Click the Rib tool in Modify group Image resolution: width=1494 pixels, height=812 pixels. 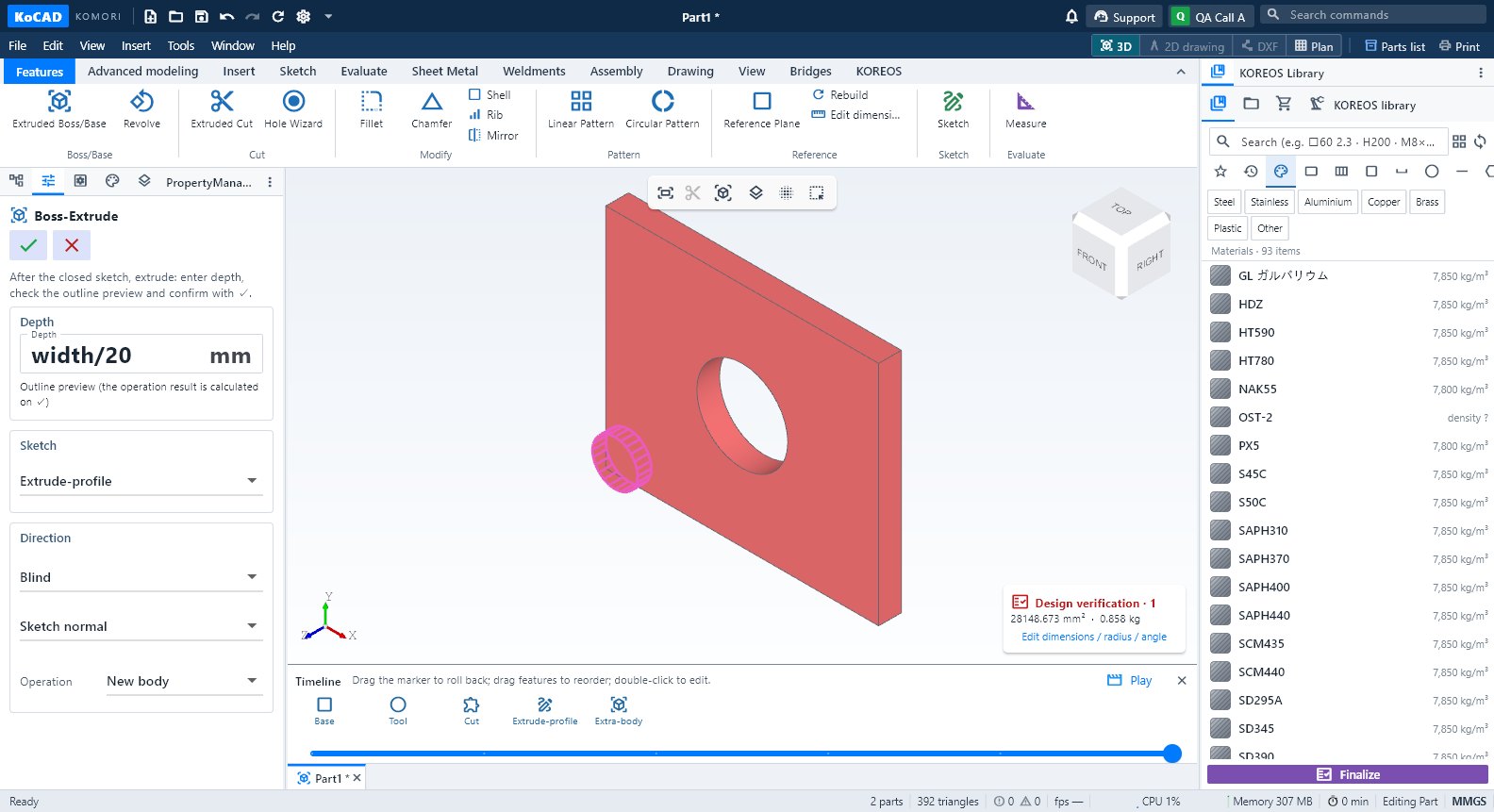tap(487, 115)
